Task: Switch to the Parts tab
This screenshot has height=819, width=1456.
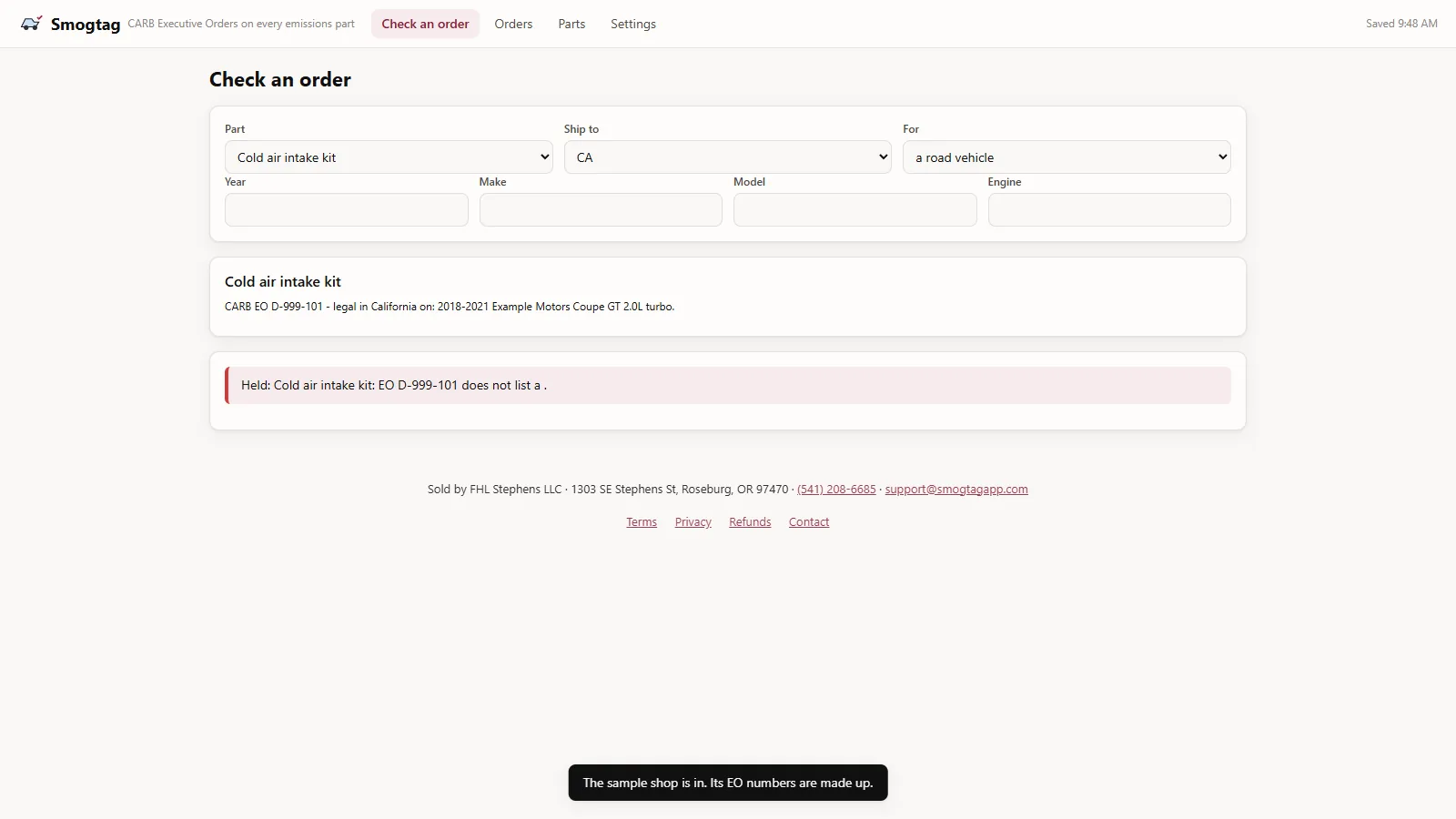Action: pyautogui.click(x=571, y=24)
